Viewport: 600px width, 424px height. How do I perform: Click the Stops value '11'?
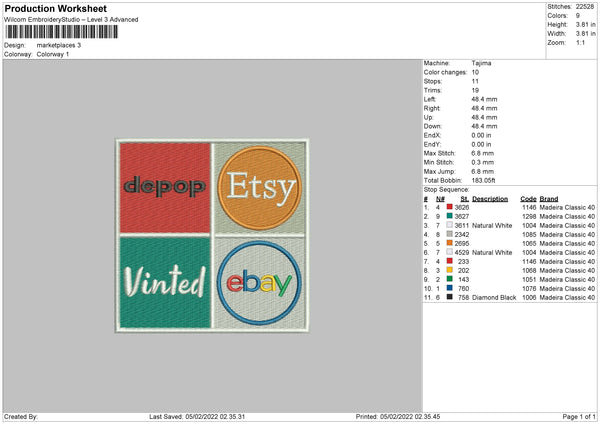475,82
